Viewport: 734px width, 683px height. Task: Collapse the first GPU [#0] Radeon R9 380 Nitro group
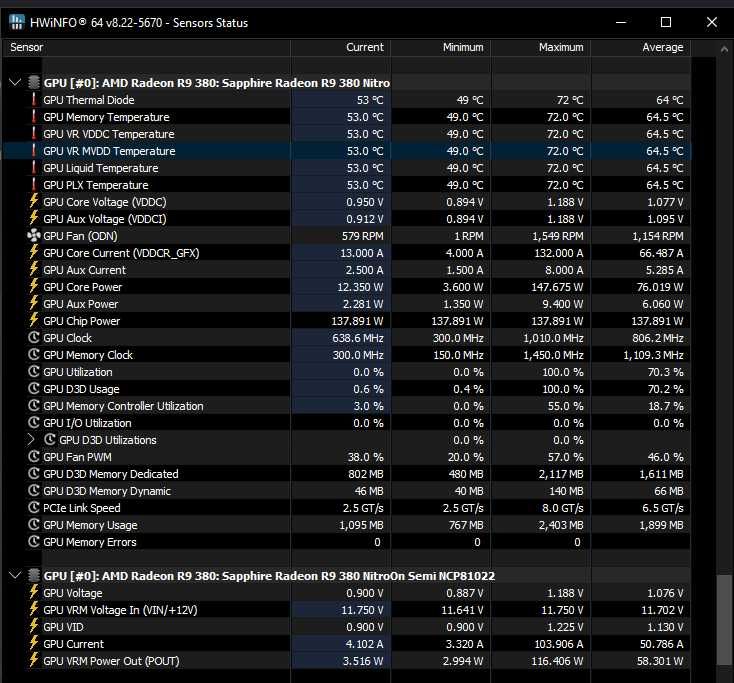point(15,82)
